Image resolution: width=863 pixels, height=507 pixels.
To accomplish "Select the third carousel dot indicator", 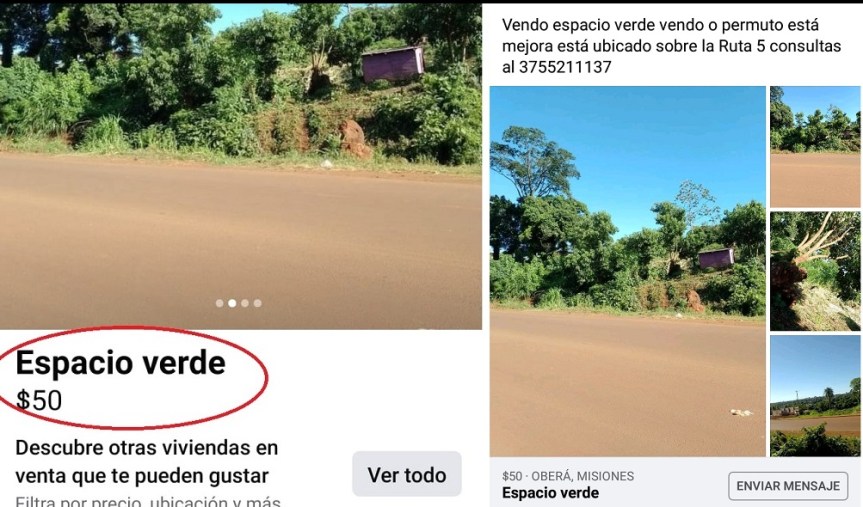I will point(245,303).
